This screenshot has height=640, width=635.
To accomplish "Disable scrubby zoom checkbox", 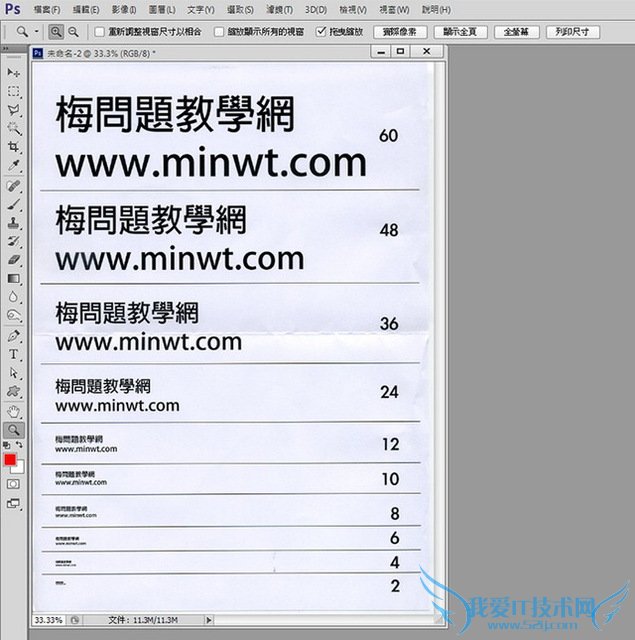I will click(x=321, y=31).
